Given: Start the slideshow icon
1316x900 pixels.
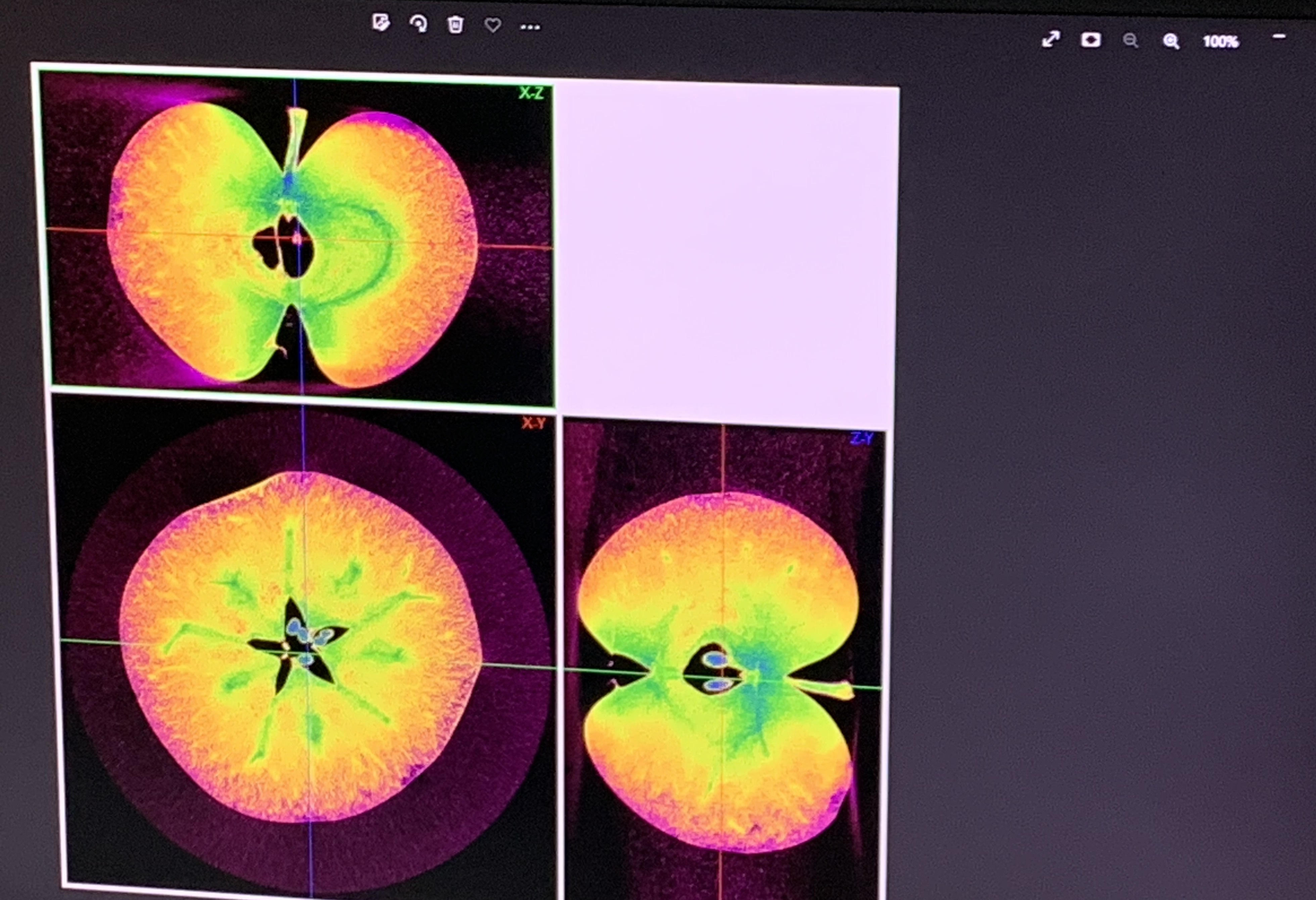Looking at the screenshot, I should [1091, 40].
